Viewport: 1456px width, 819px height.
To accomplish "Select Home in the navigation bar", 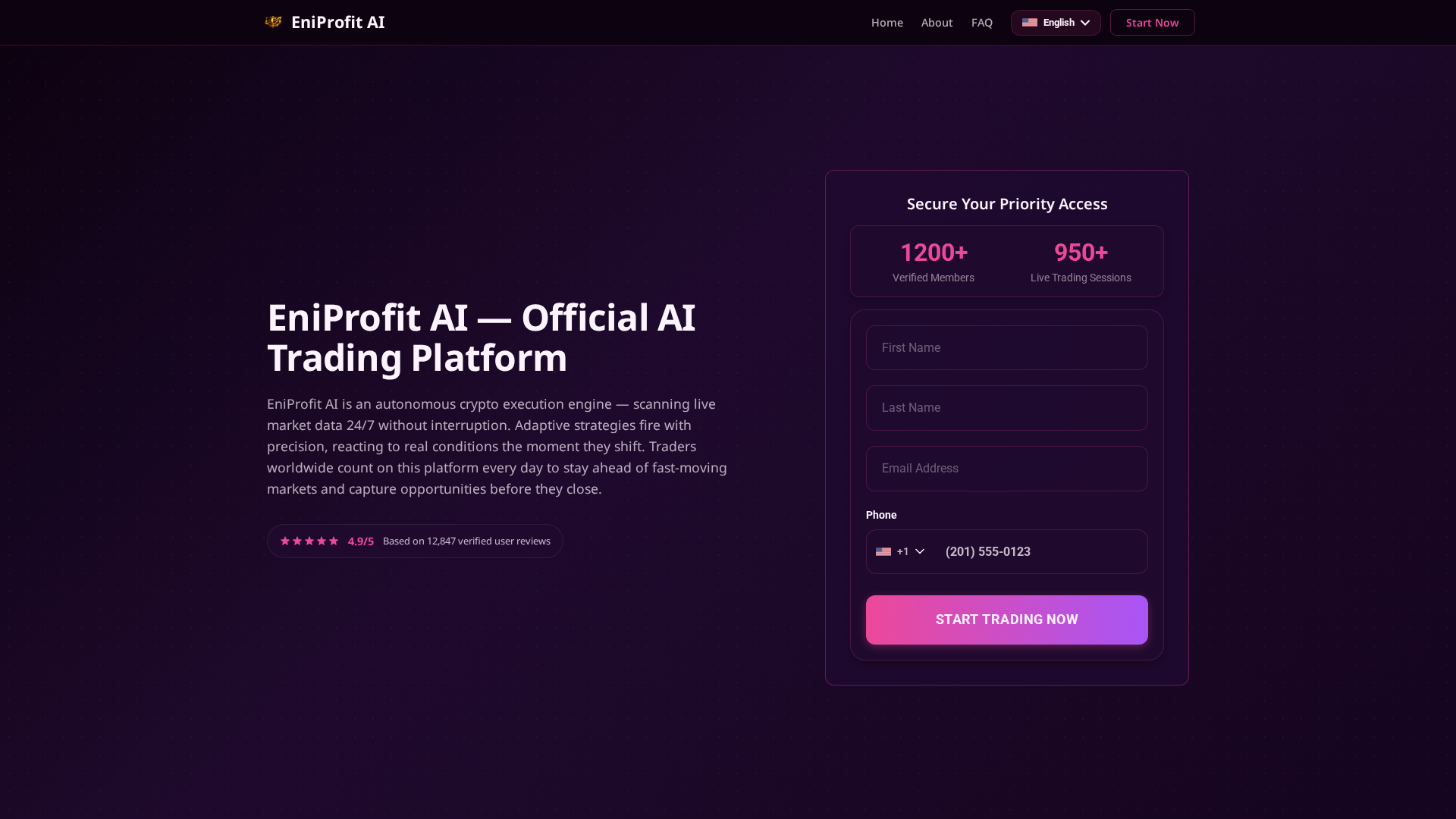I will 886,22.
